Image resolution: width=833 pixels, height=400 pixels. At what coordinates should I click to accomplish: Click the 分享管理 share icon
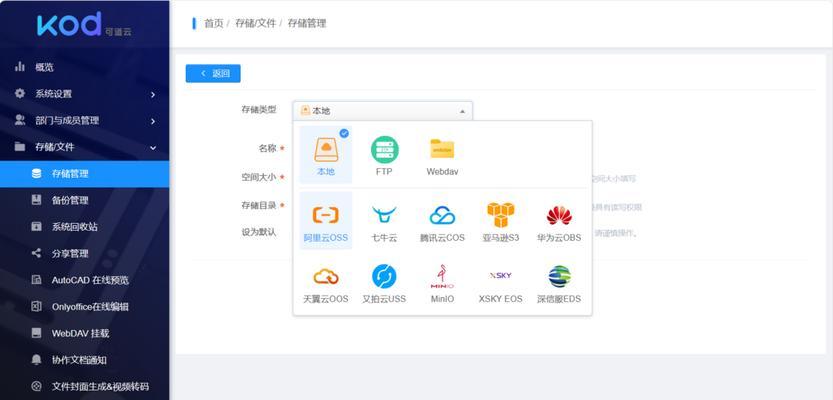[x=37, y=253]
